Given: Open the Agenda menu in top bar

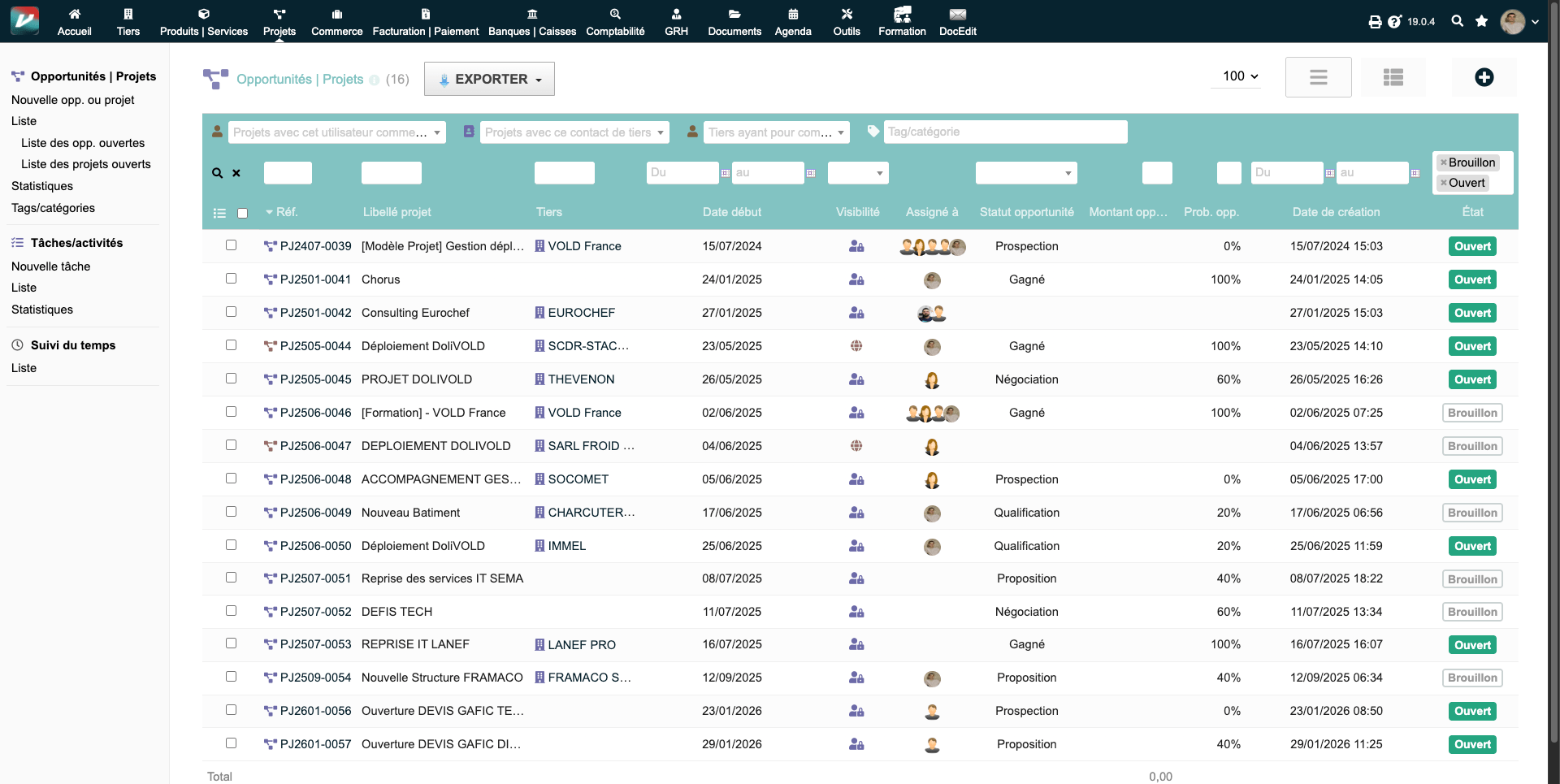Looking at the screenshot, I should [792, 22].
